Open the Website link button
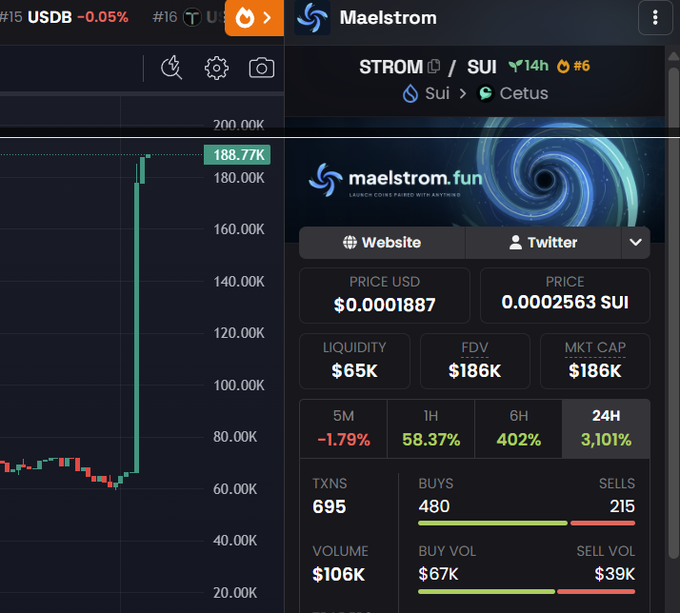 coord(382,242)
